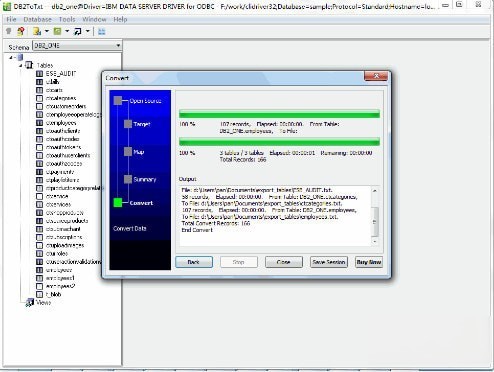Click table icon beside ctuploadimages
494x372 pixels.
click(x=39, y=245)
